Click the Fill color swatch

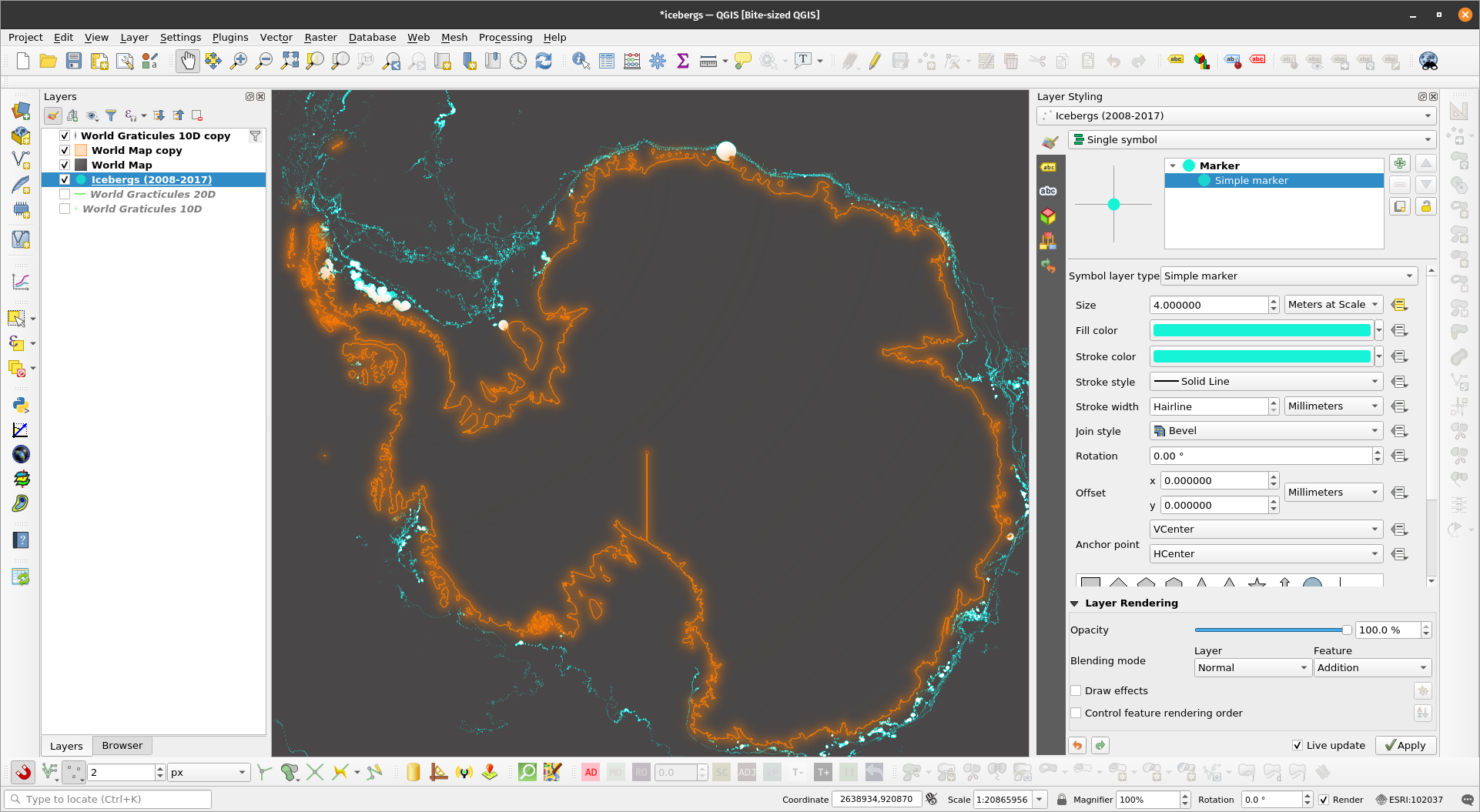pos(1261,330)
